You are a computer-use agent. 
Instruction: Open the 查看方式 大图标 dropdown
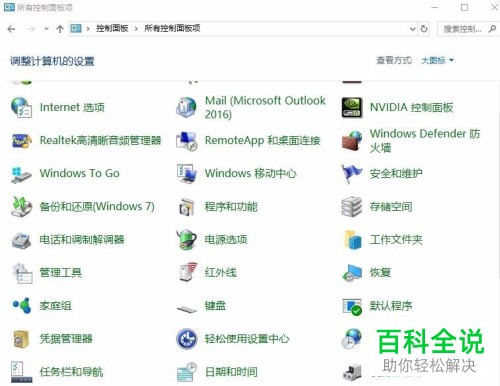point(437,60)
